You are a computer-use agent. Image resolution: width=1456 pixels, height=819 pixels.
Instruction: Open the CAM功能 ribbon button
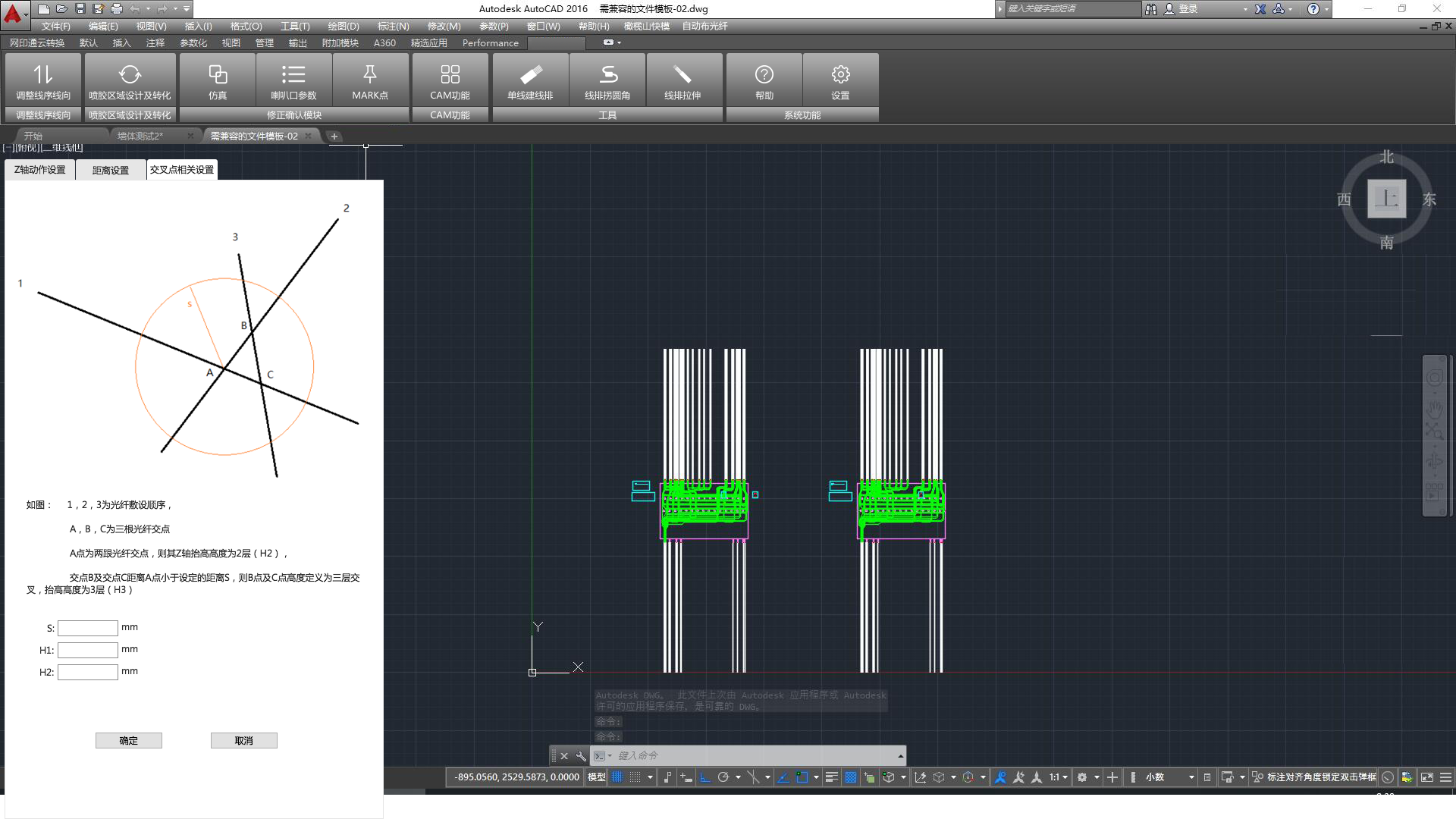pos(450,80)
